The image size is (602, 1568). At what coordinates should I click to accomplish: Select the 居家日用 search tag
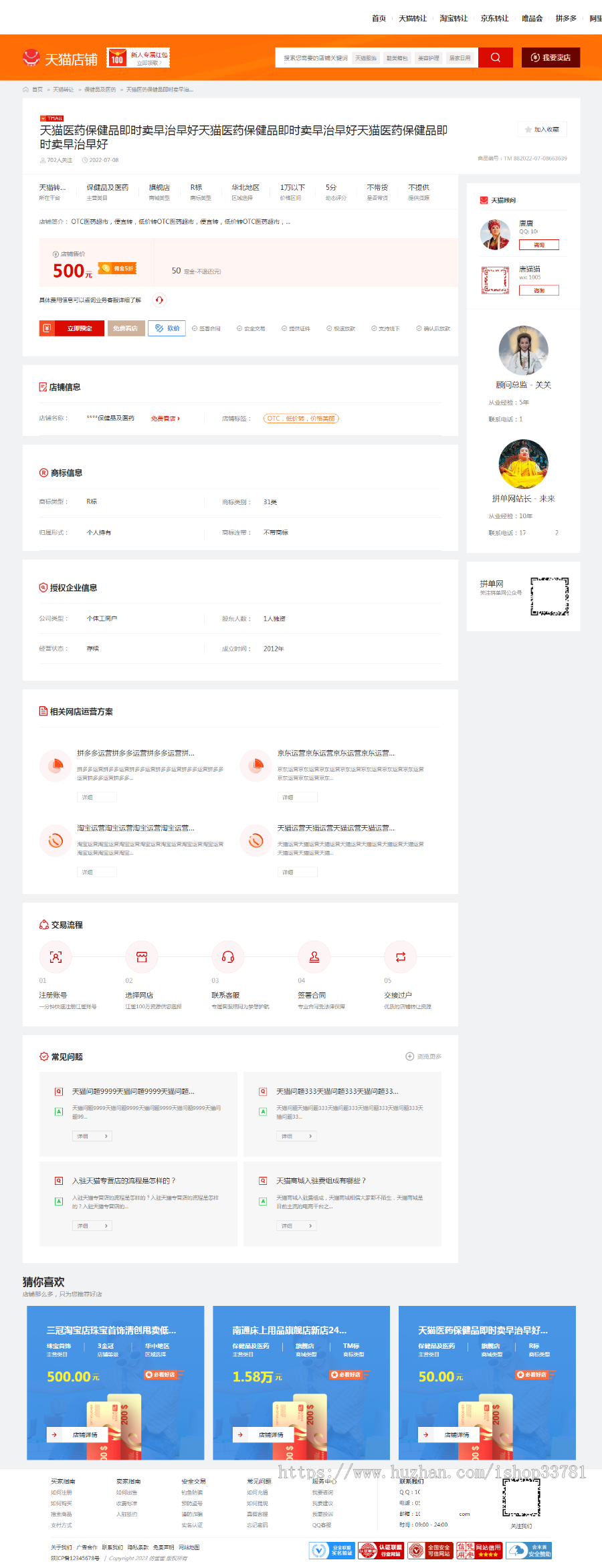[x=460, y=58]
